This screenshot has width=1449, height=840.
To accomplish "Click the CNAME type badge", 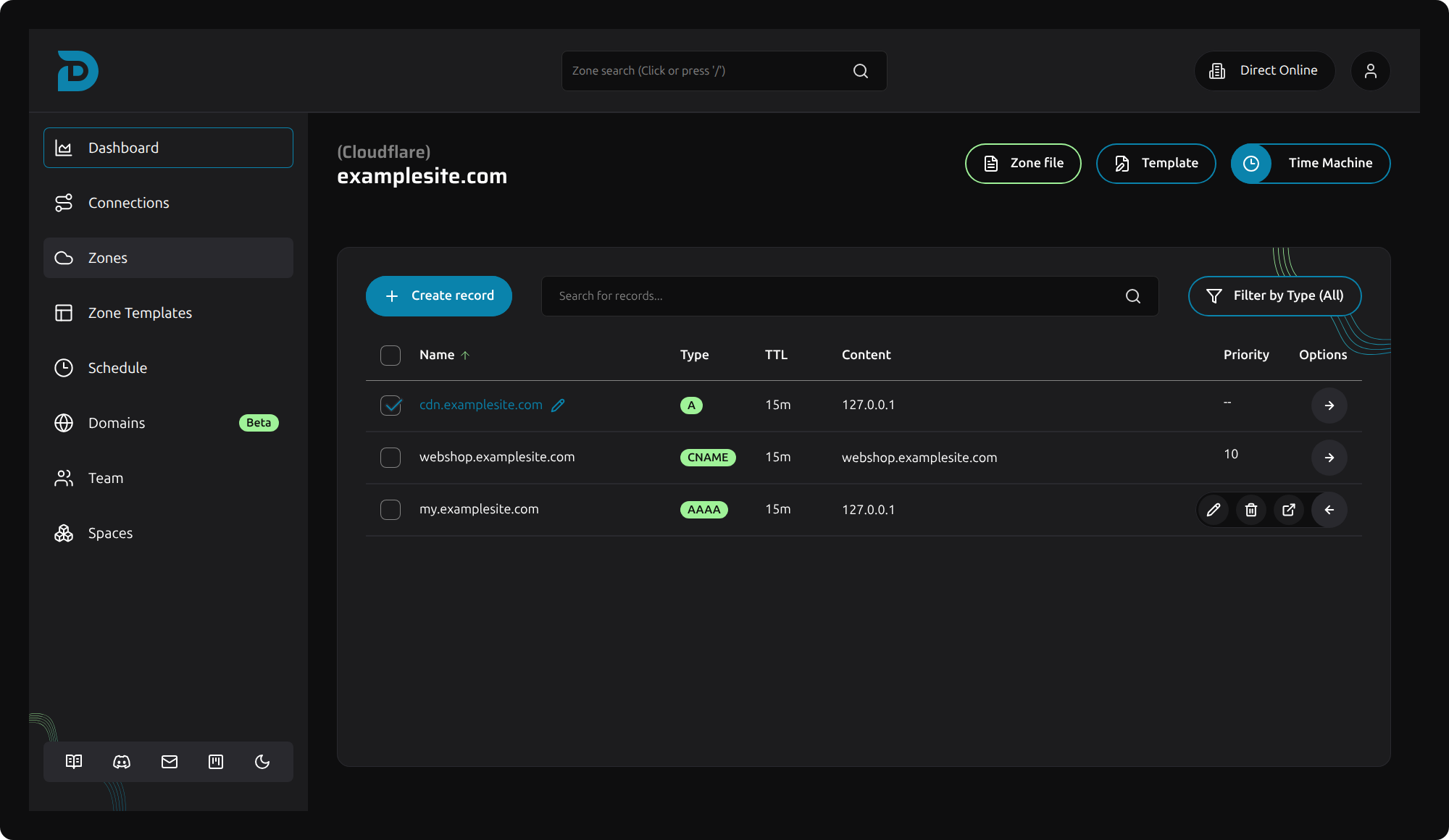I will [x=708, y=458].
